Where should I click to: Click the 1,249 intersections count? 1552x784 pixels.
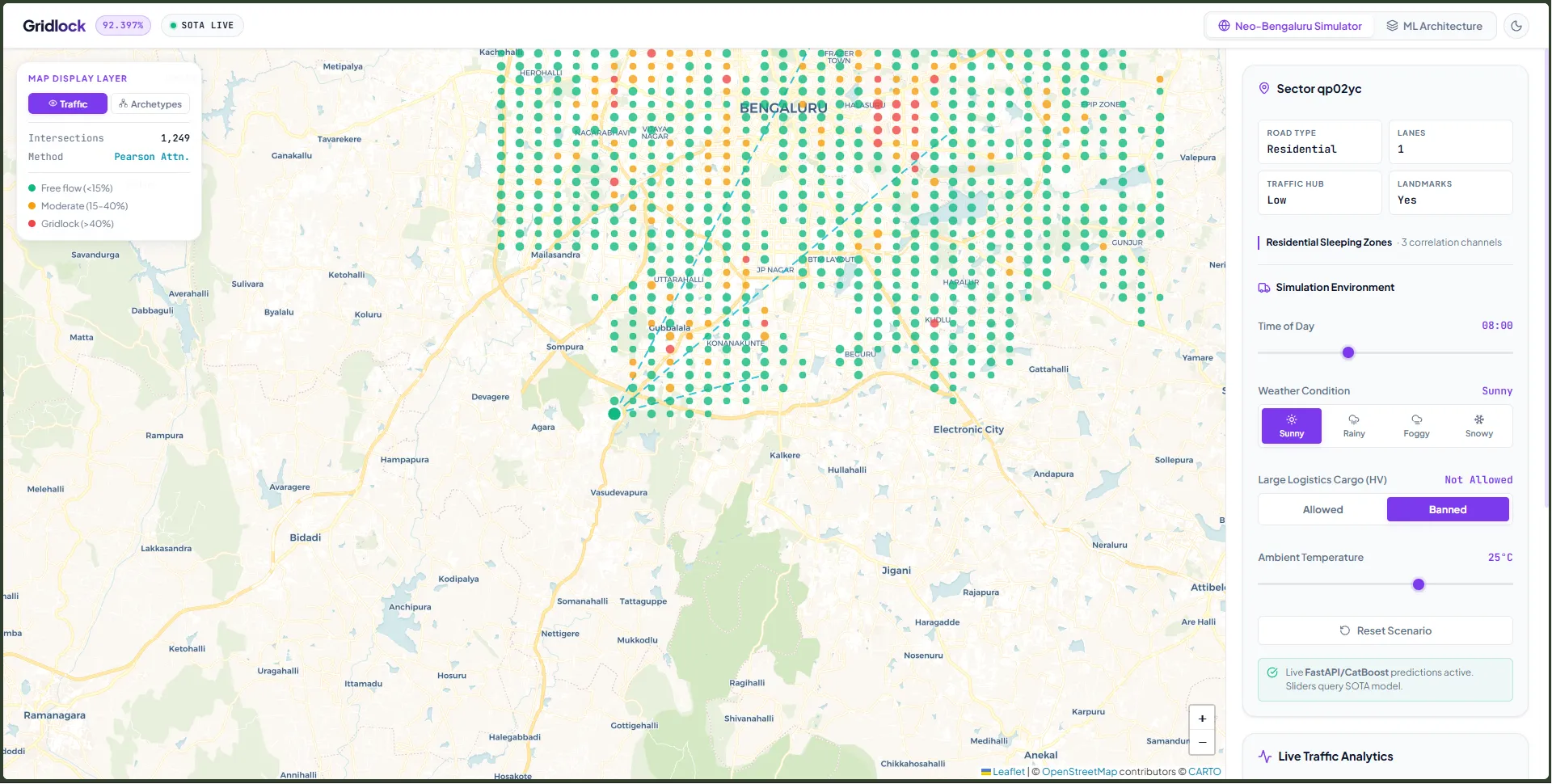[175, 138]
